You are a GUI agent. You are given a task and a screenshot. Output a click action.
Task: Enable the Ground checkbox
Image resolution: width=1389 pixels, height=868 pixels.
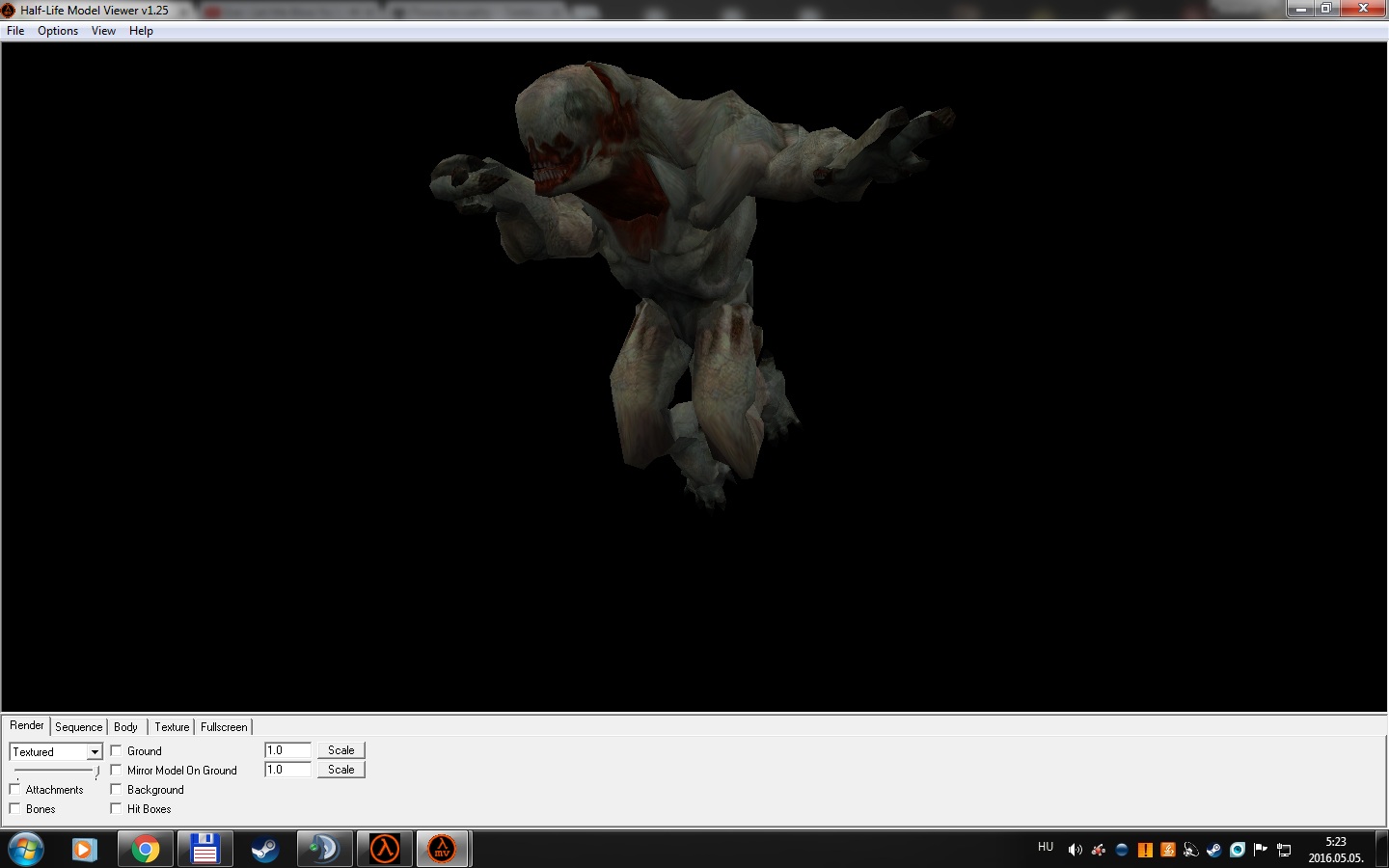click(116, 750)
